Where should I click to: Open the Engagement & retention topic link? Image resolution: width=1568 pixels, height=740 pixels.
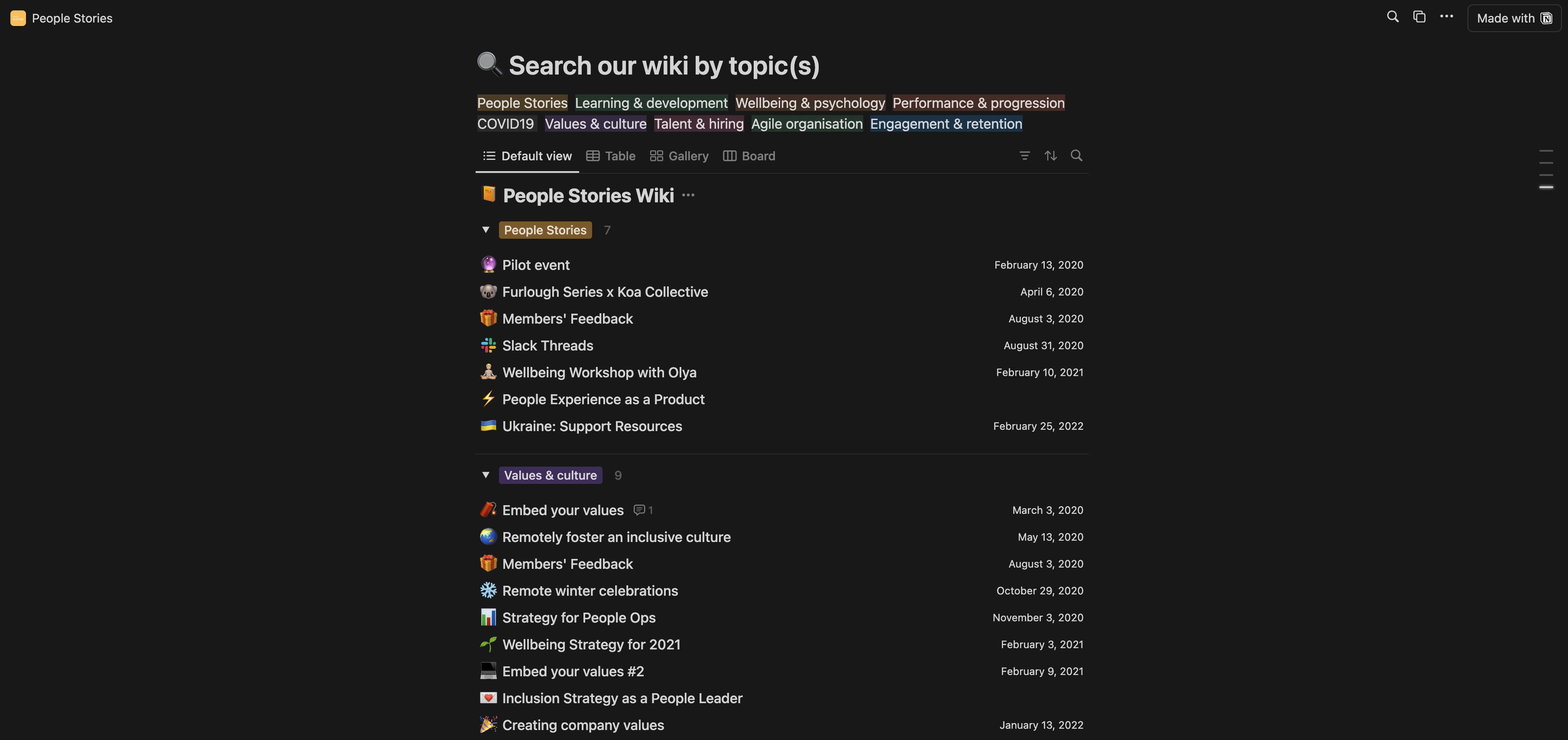coord(946,124)
